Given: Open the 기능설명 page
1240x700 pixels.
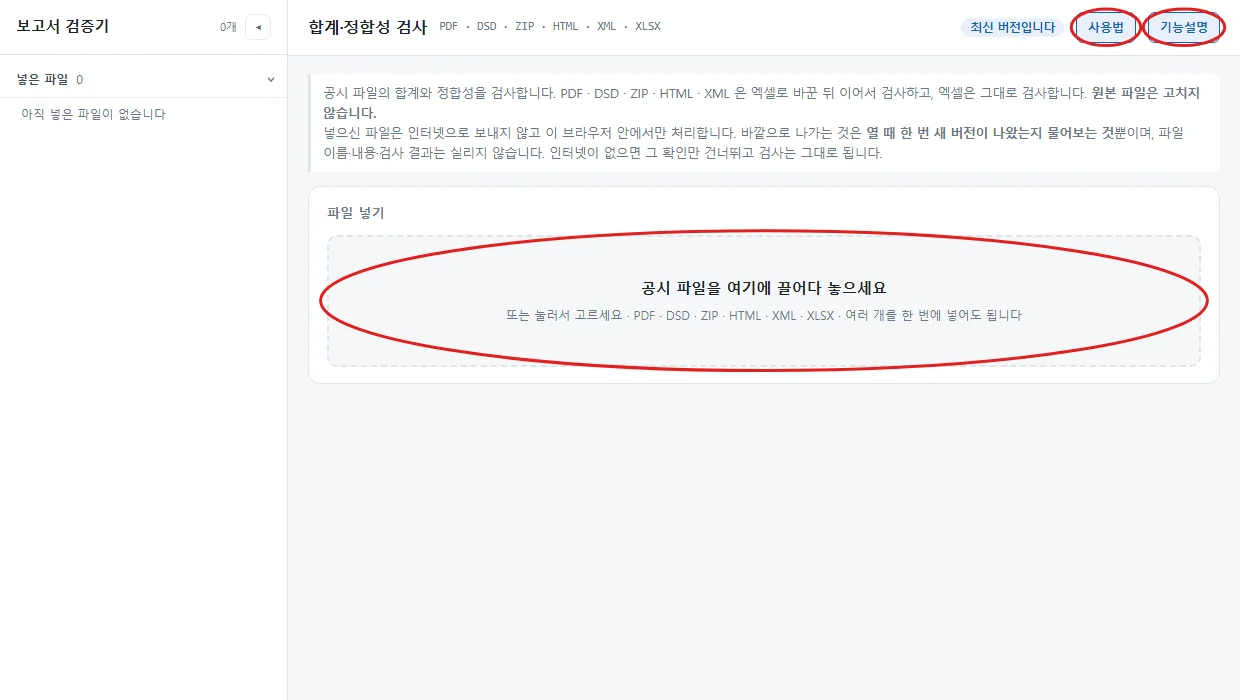Looking at the screenshot, I should (x=1184, y=27).
